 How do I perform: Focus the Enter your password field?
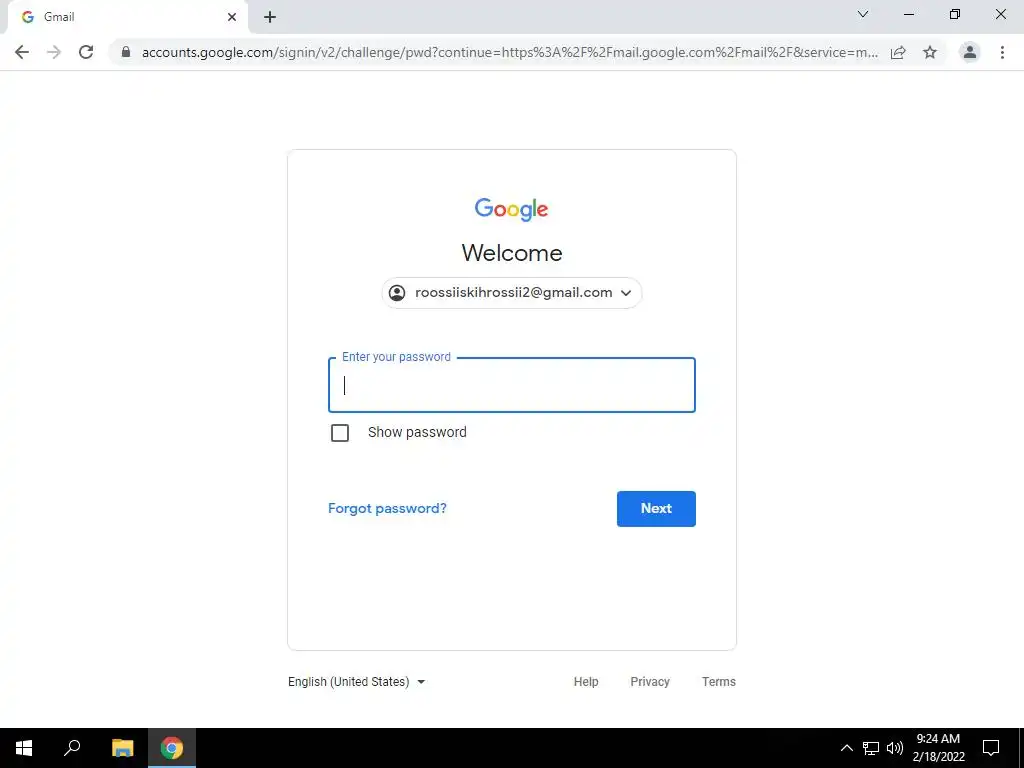tap(512, 385)
